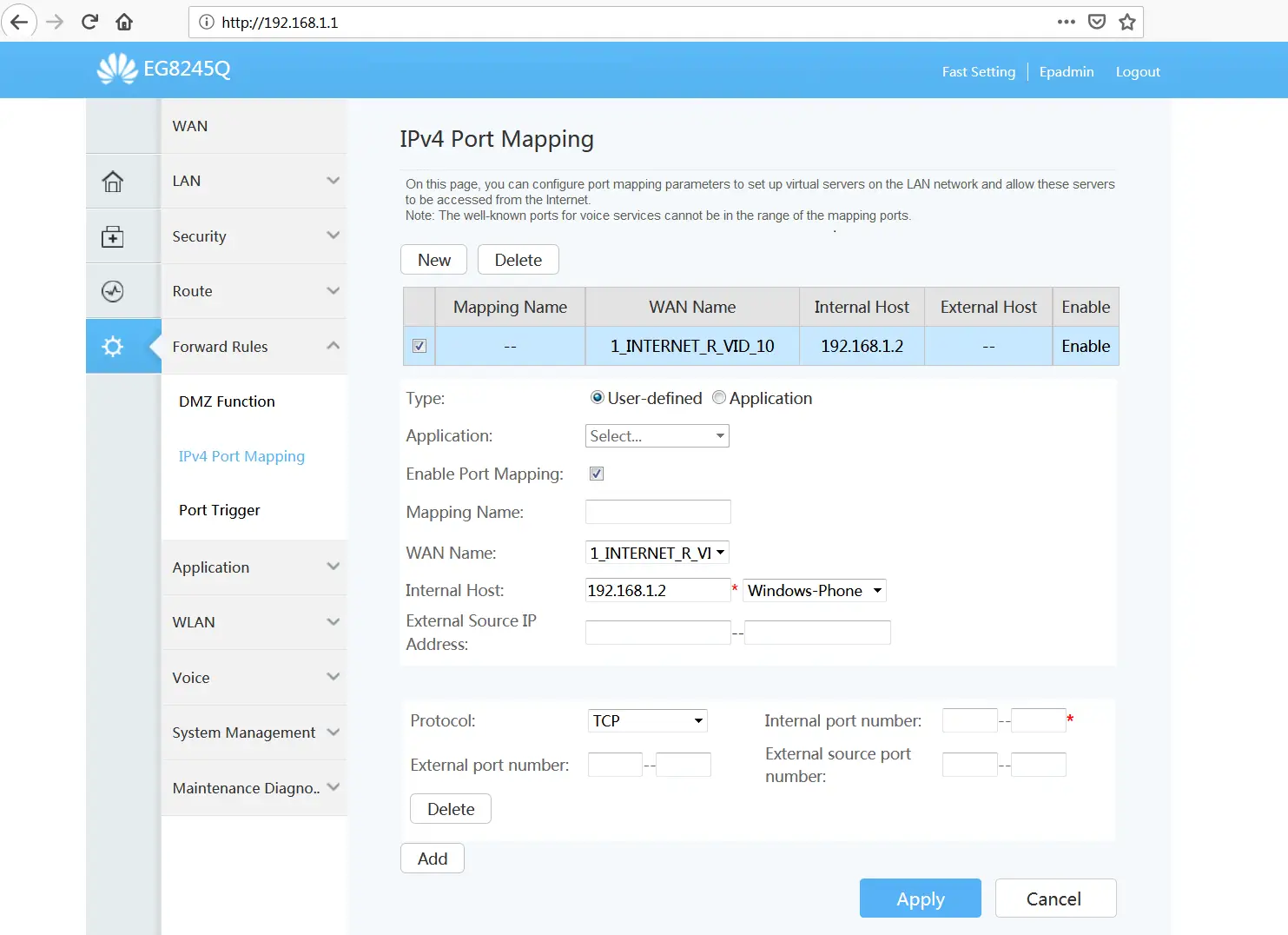Image resolution: width=1288 pixels, height=935 pixels.
Task: Click the Pocket save icon
Action: coord(1097,22)
